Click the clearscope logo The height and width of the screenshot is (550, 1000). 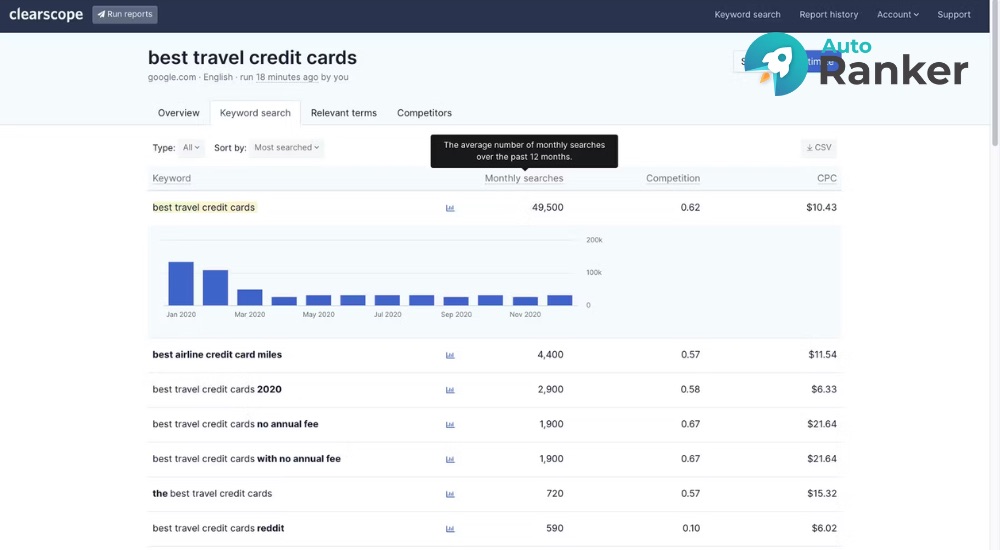coord(46,15)
